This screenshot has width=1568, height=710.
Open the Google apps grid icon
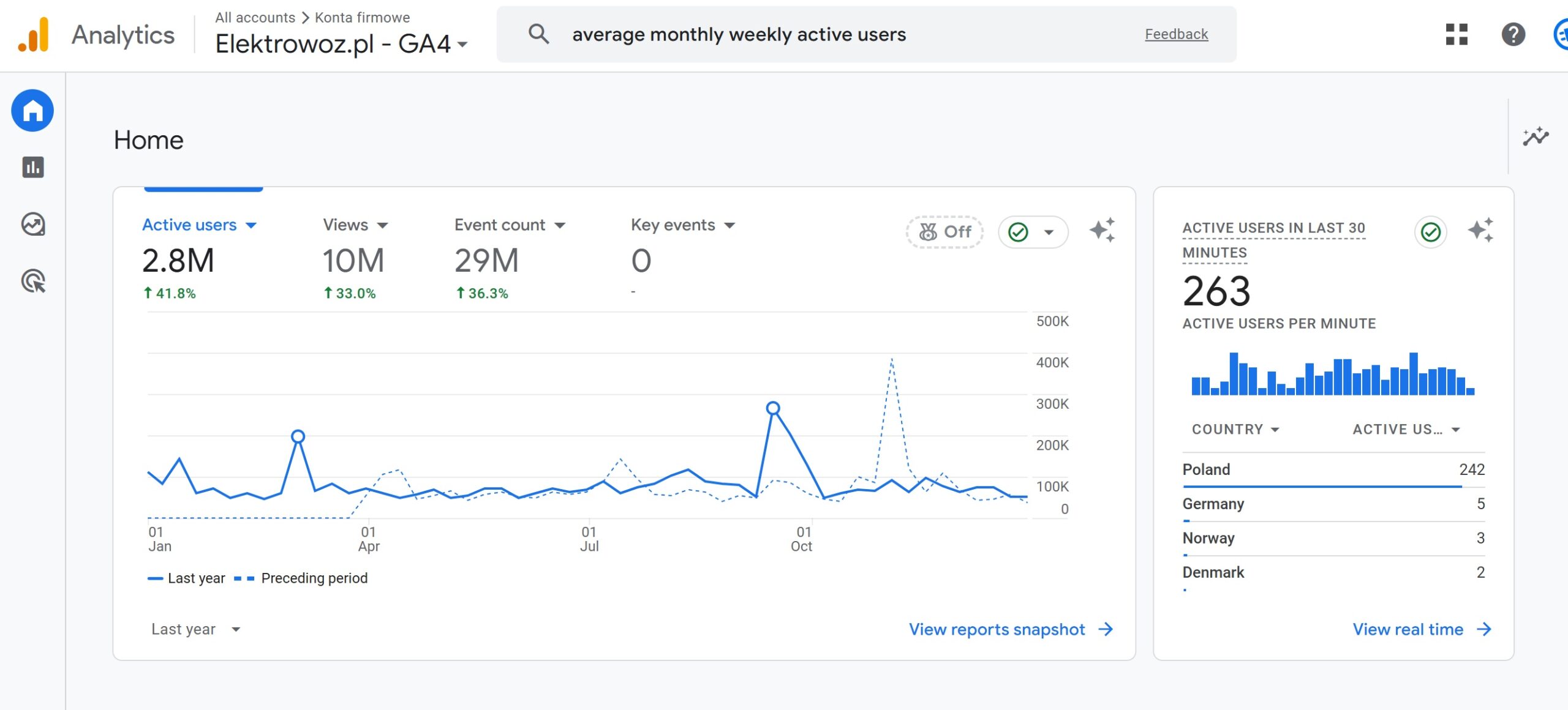[1457, 34]
